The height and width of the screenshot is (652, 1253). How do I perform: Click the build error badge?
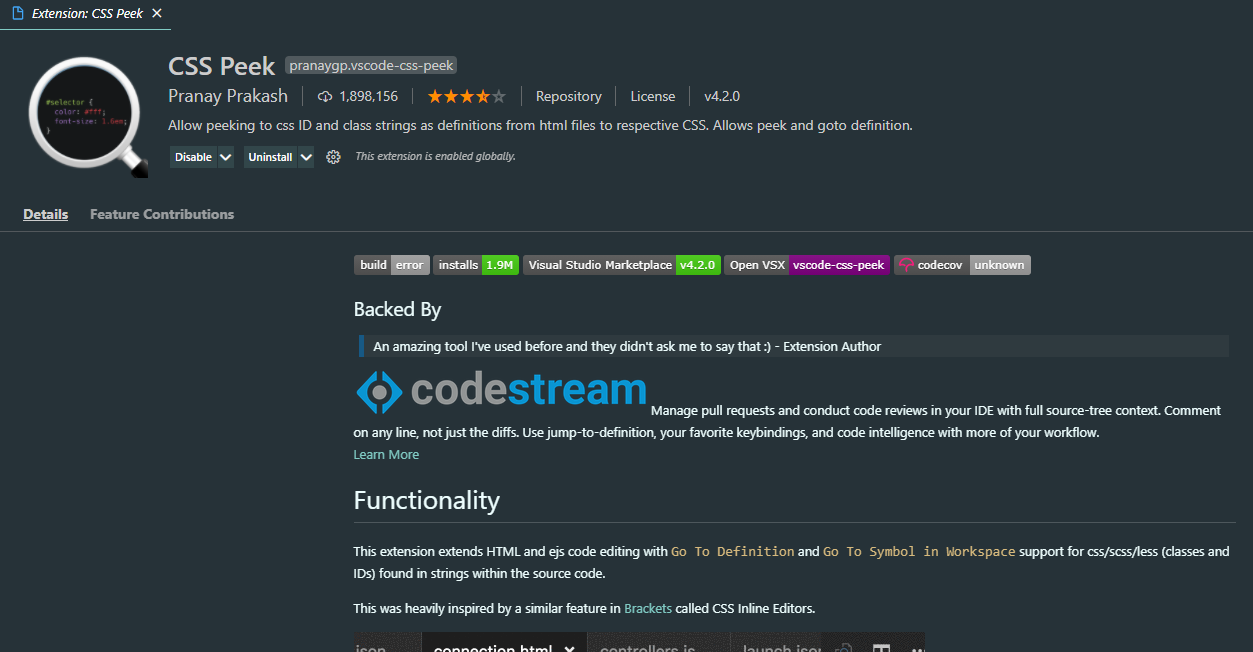pyautogui.click(x=392, y=265)
